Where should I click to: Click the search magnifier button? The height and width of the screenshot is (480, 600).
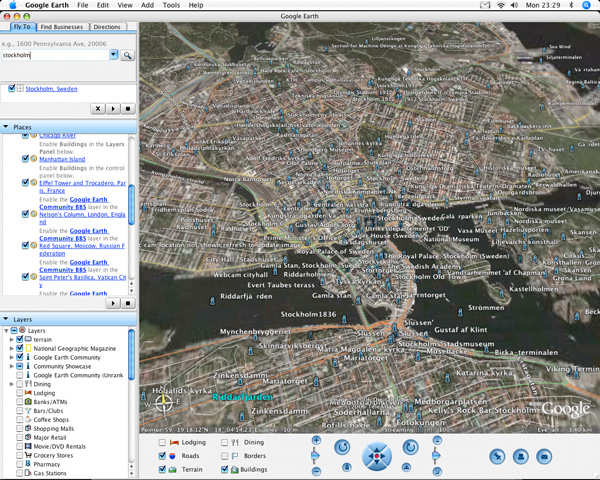coord(127,55)
